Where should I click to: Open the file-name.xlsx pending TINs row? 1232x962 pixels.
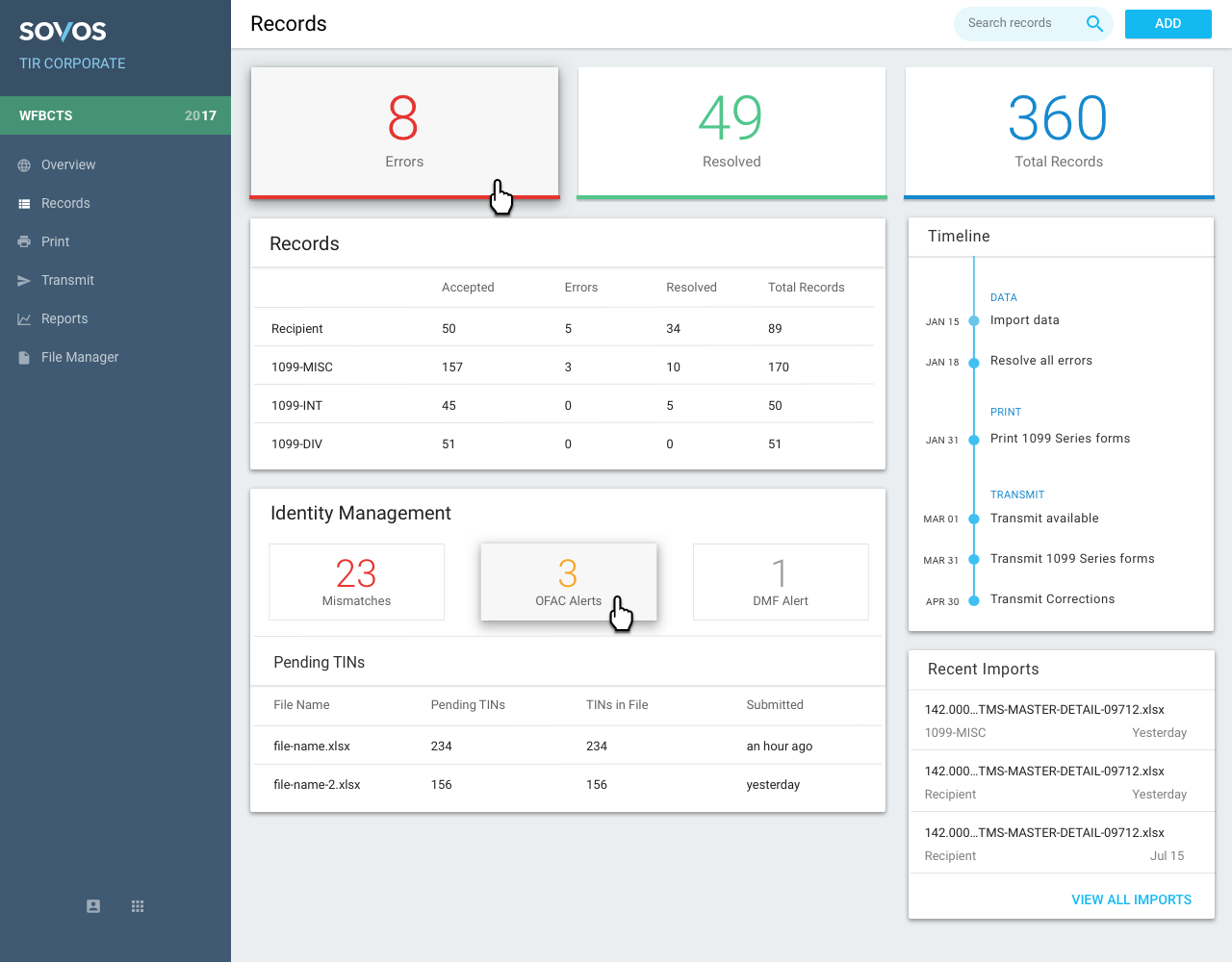coord(568,746)
